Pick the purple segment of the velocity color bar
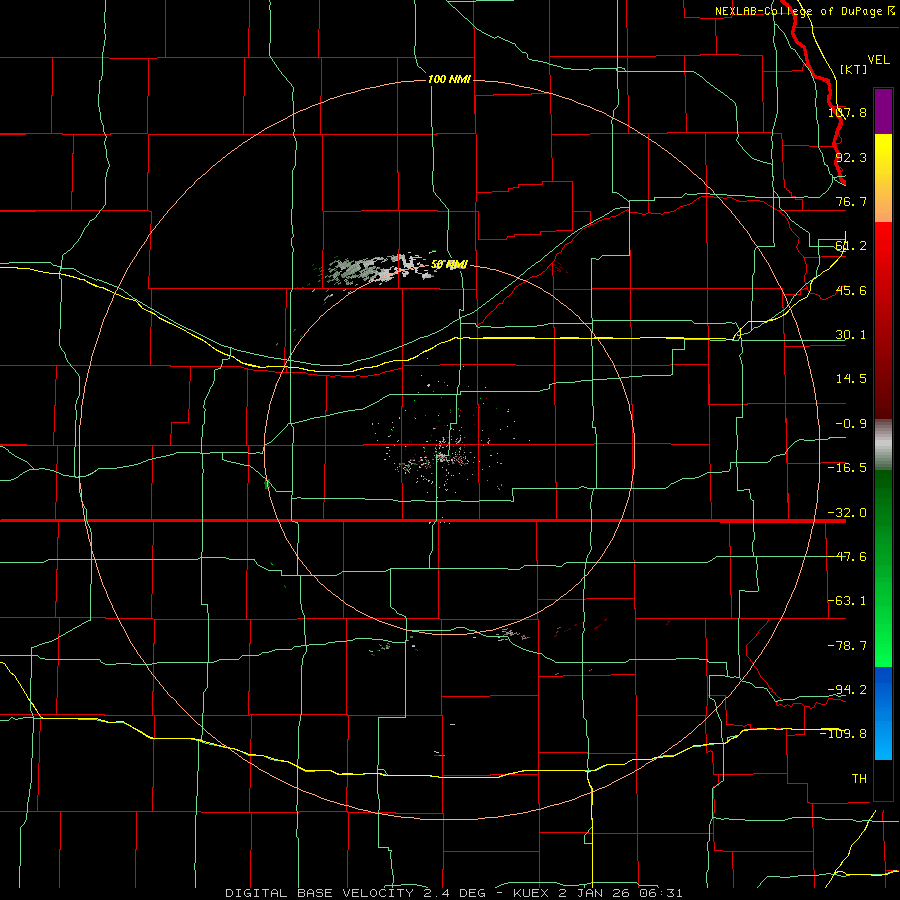This screenshot has width=900, height=900. pos(883,111)
